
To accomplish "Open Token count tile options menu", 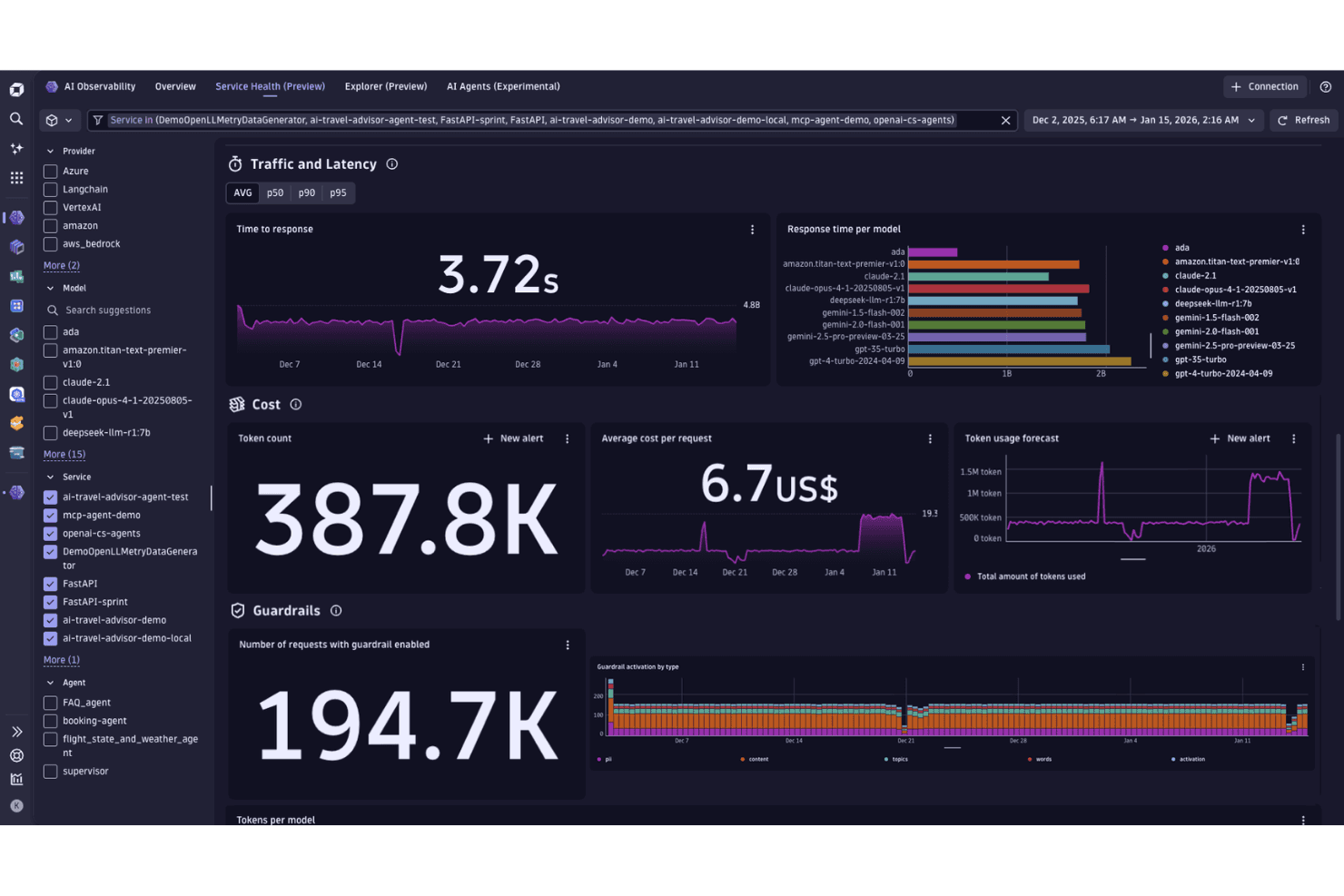I will pos(568,438).
